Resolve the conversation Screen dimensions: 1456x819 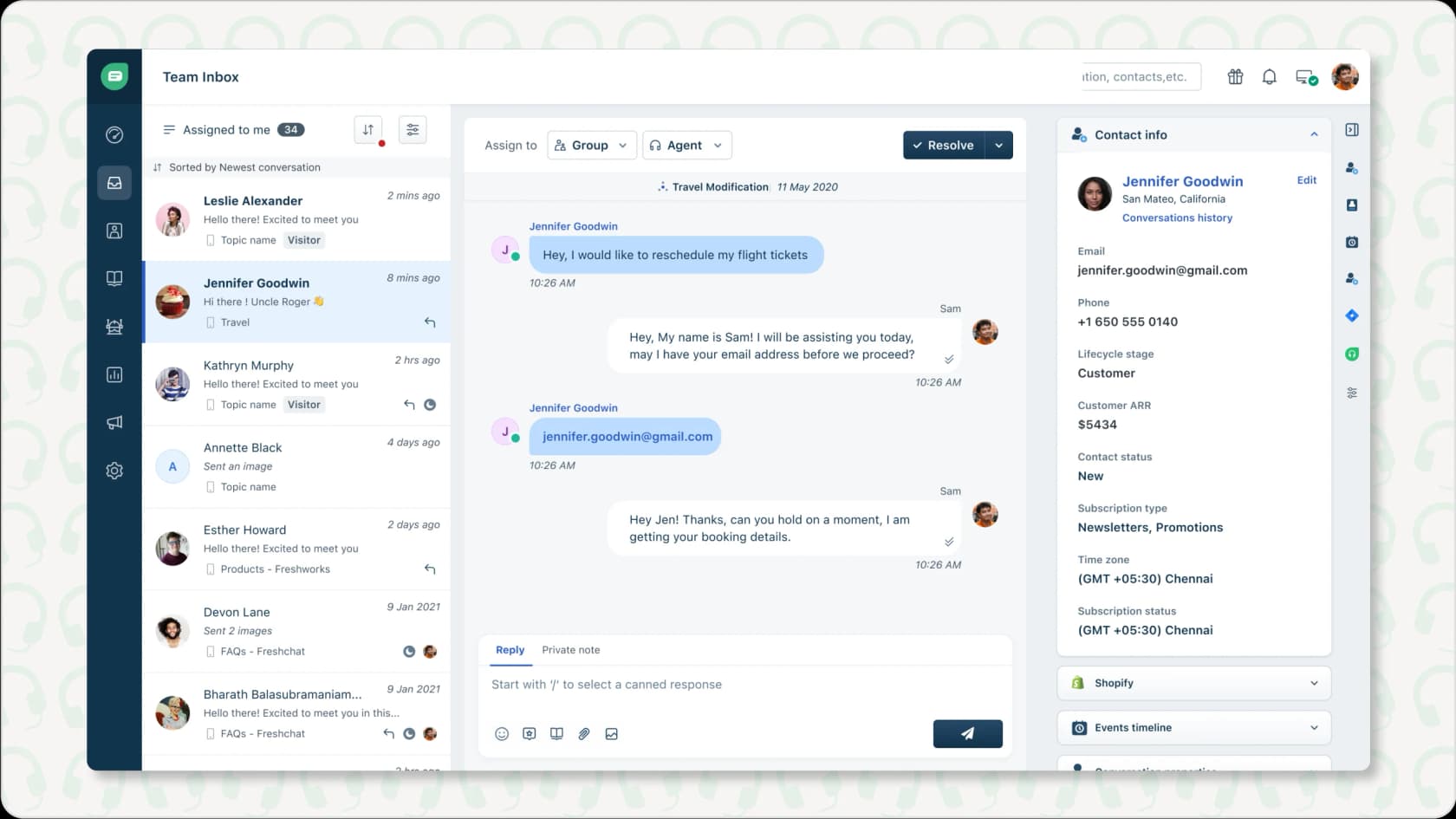pyautogui.click(x=944, y=146)
